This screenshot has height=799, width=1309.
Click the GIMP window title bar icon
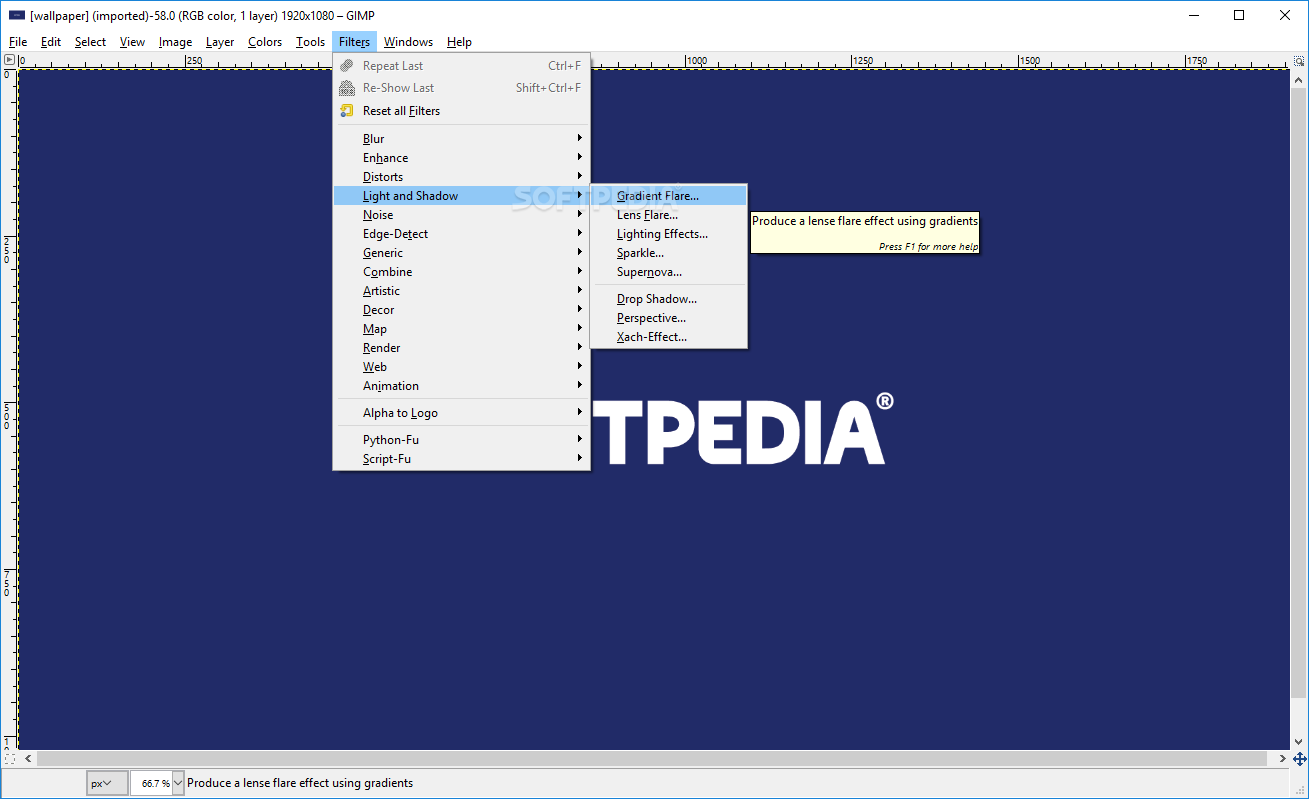pyautogui.click(x=17, y=15)
